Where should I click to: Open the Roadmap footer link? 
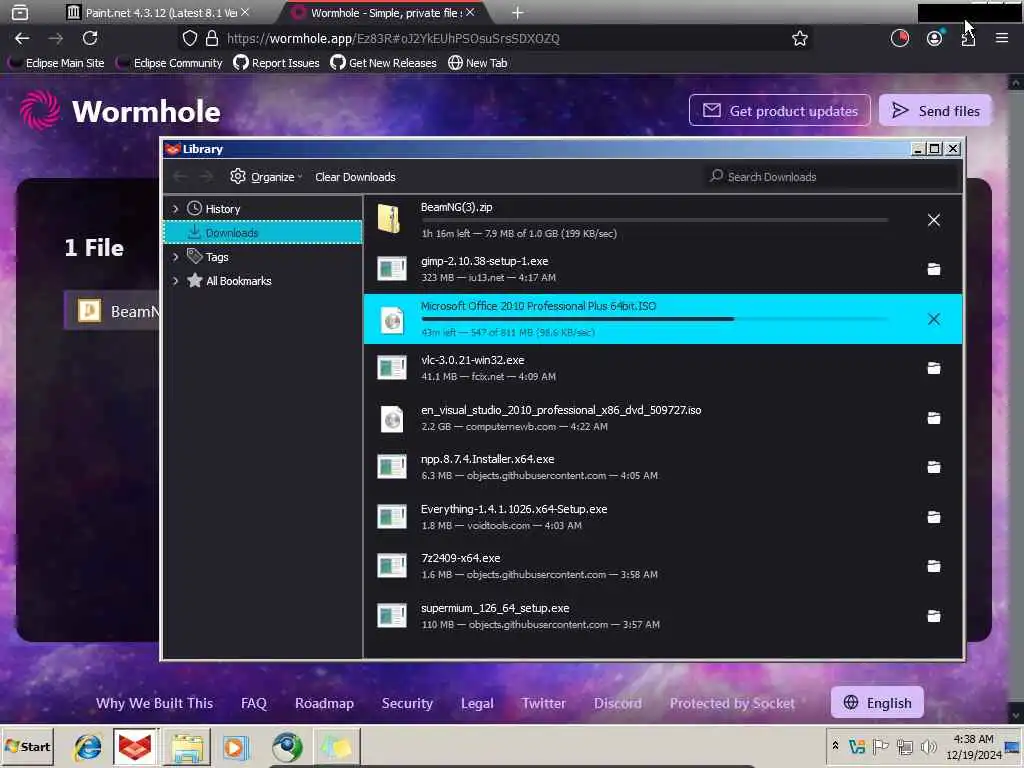pos(324,703)
